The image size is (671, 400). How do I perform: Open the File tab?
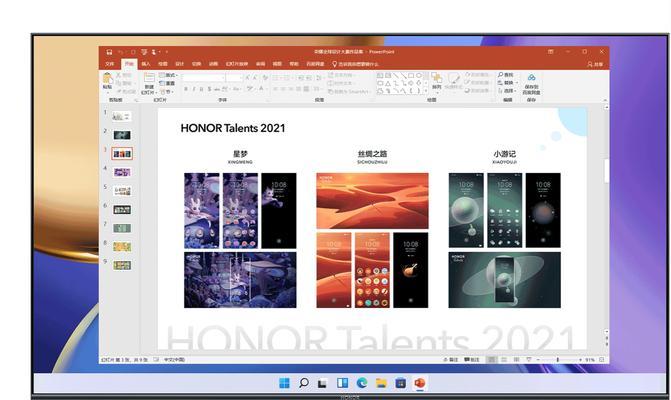coord(110,64)
